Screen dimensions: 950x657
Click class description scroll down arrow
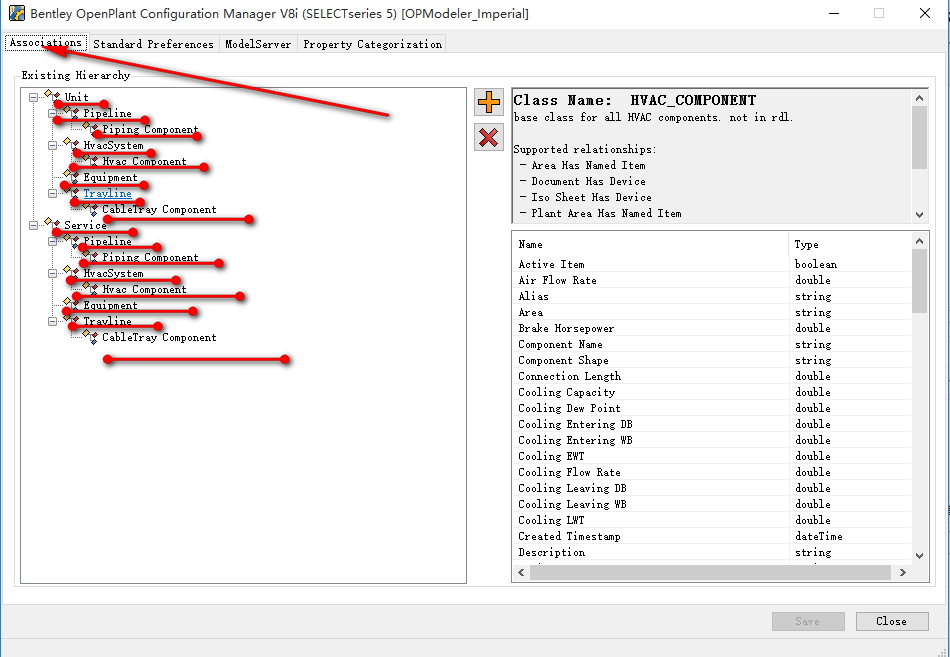(920, 215)
